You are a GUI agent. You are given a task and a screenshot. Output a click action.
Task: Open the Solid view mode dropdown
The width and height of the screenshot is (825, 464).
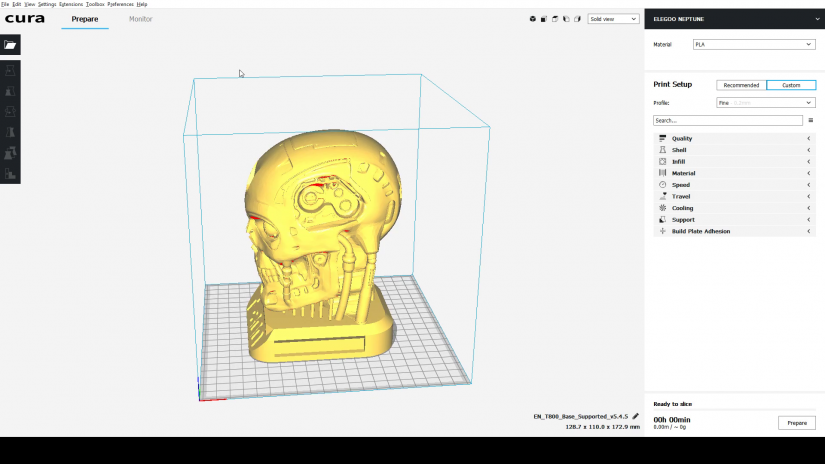613,19
